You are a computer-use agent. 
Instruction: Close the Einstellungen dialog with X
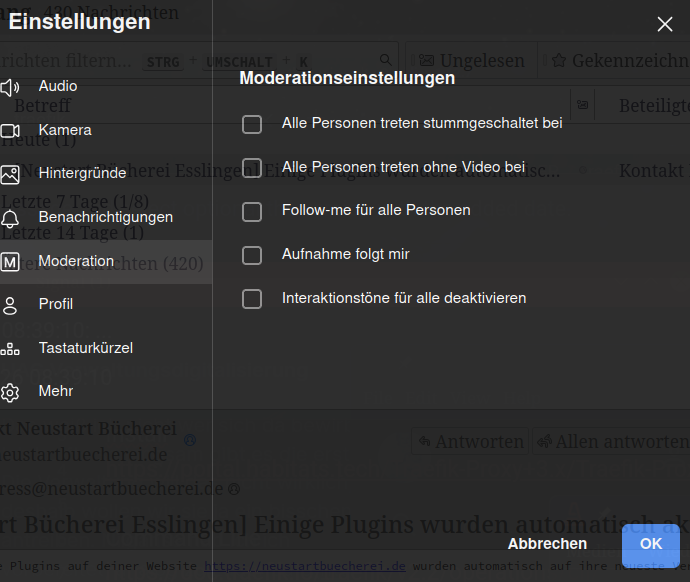click(664, 25)
